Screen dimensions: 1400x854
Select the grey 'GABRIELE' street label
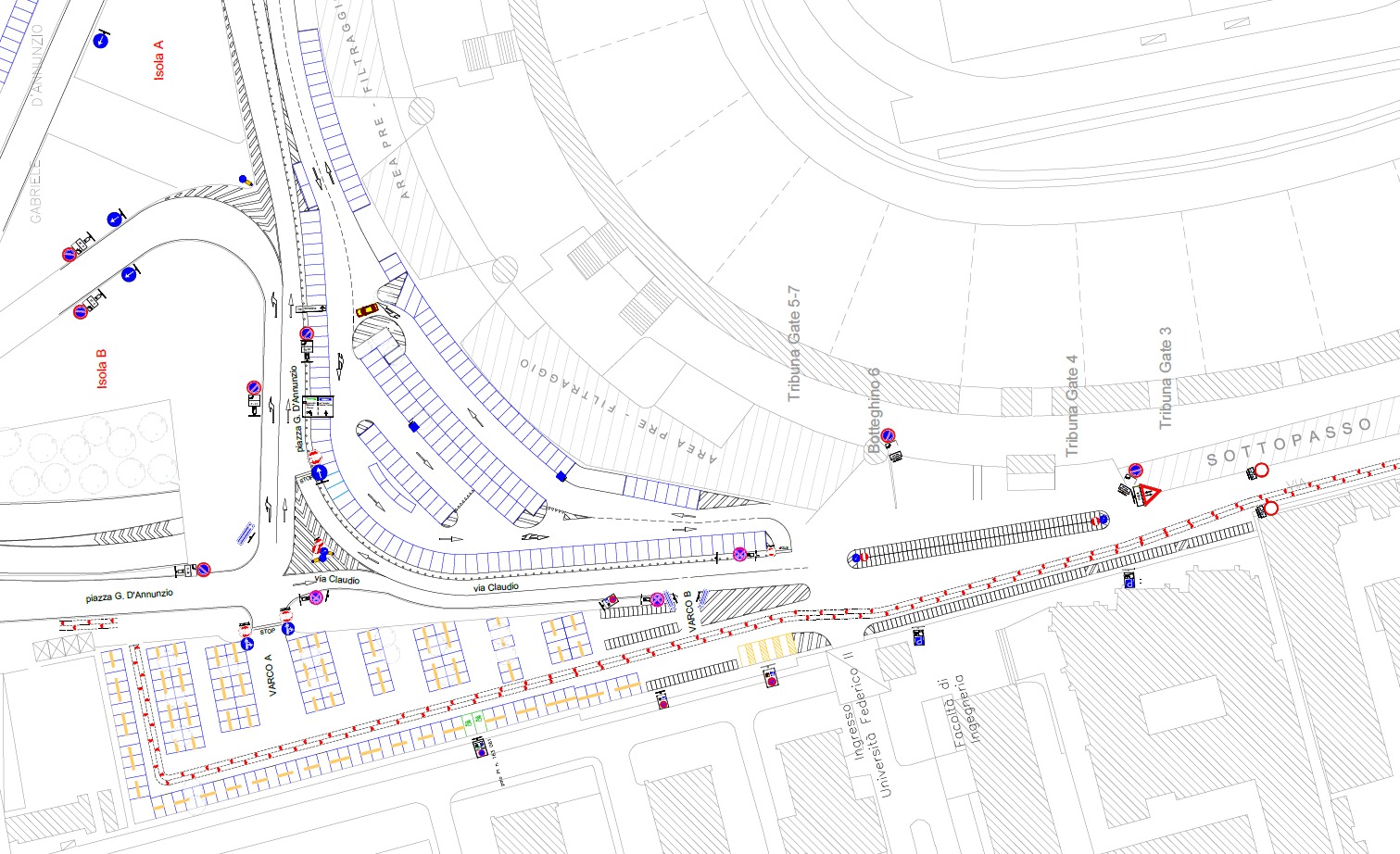36,191
